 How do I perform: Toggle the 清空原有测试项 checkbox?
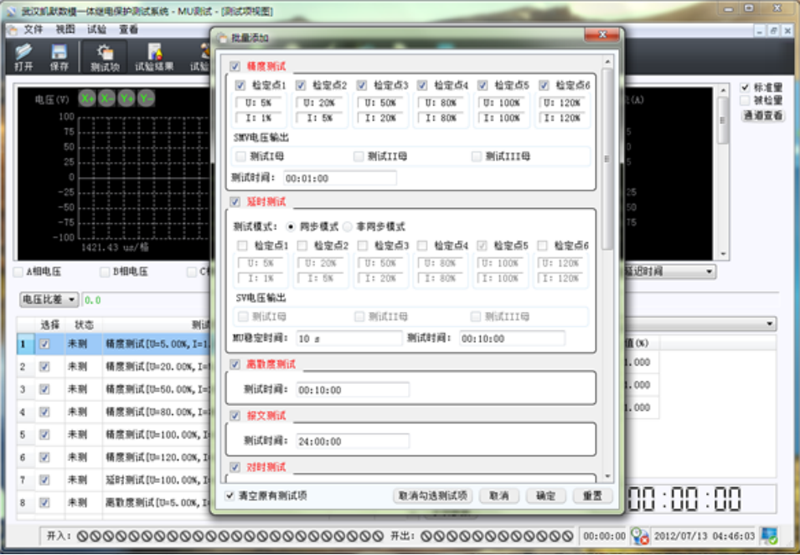coord(231,495)
